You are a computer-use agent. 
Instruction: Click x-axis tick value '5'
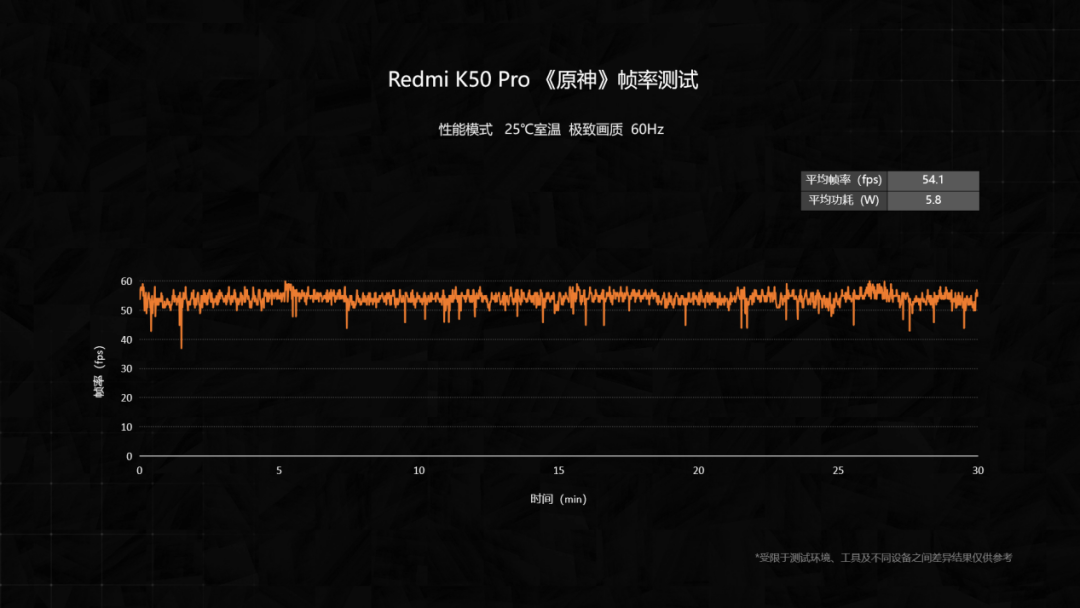tap(279, 470)
